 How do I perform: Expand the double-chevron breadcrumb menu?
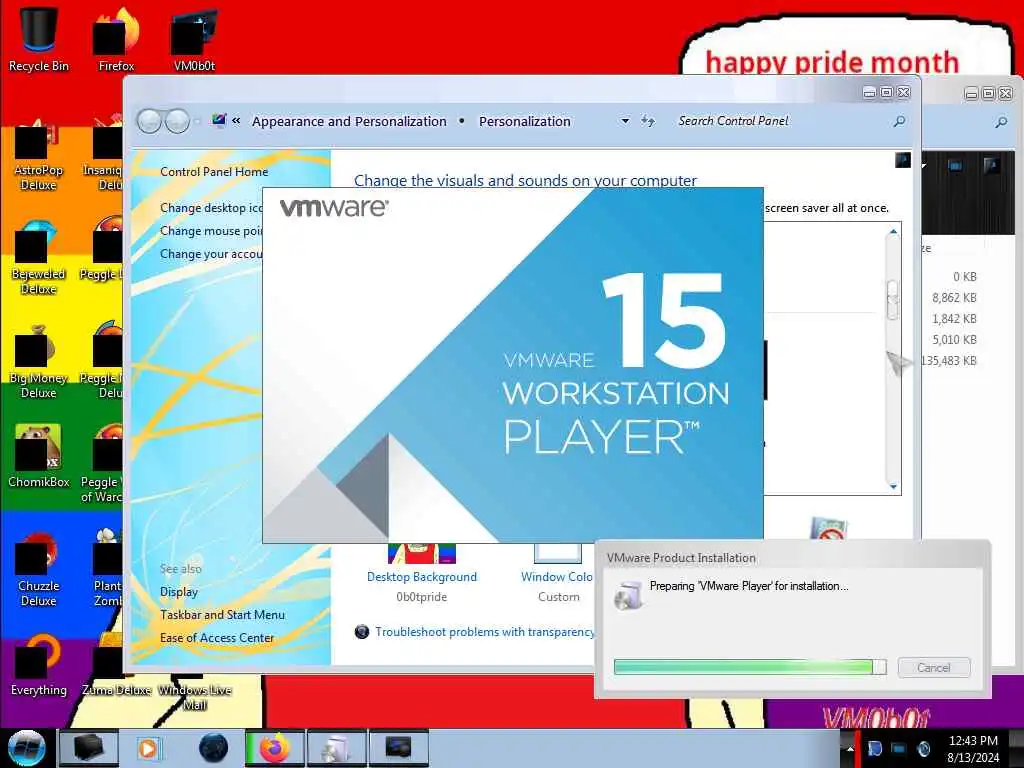[236, 121]
